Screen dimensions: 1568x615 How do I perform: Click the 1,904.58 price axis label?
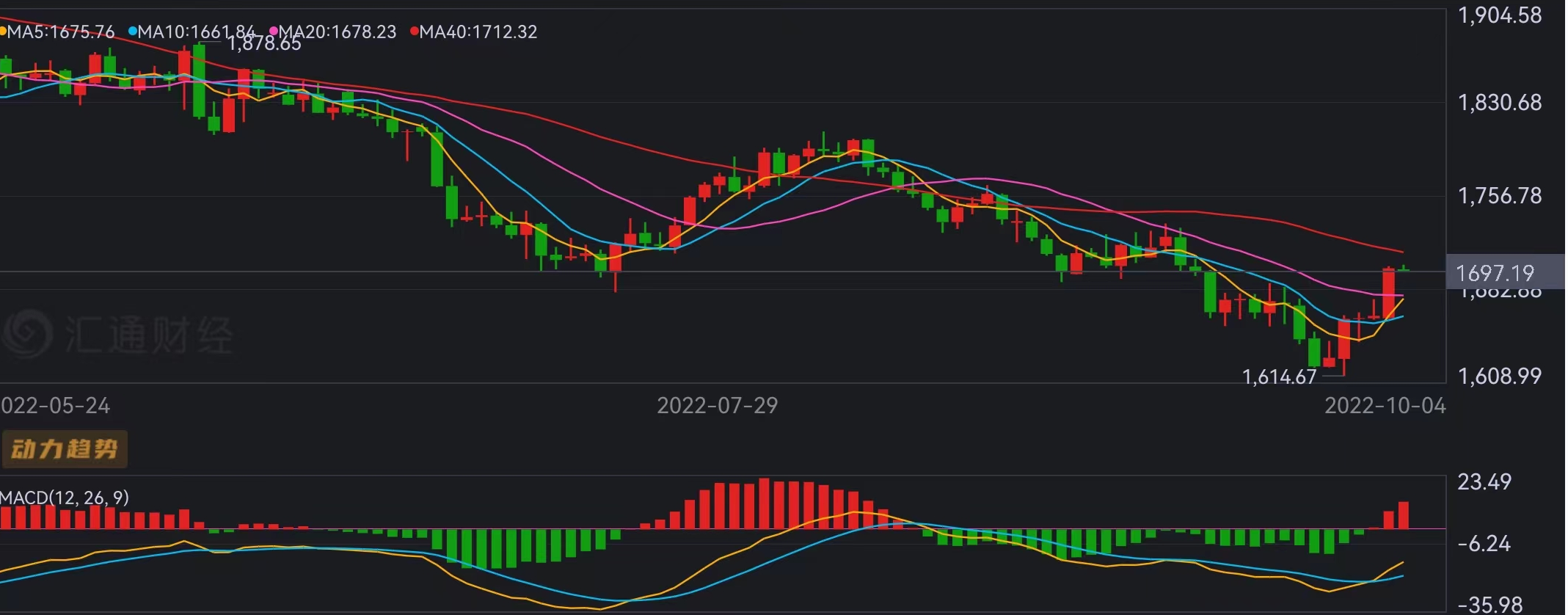coord(1499,15)
